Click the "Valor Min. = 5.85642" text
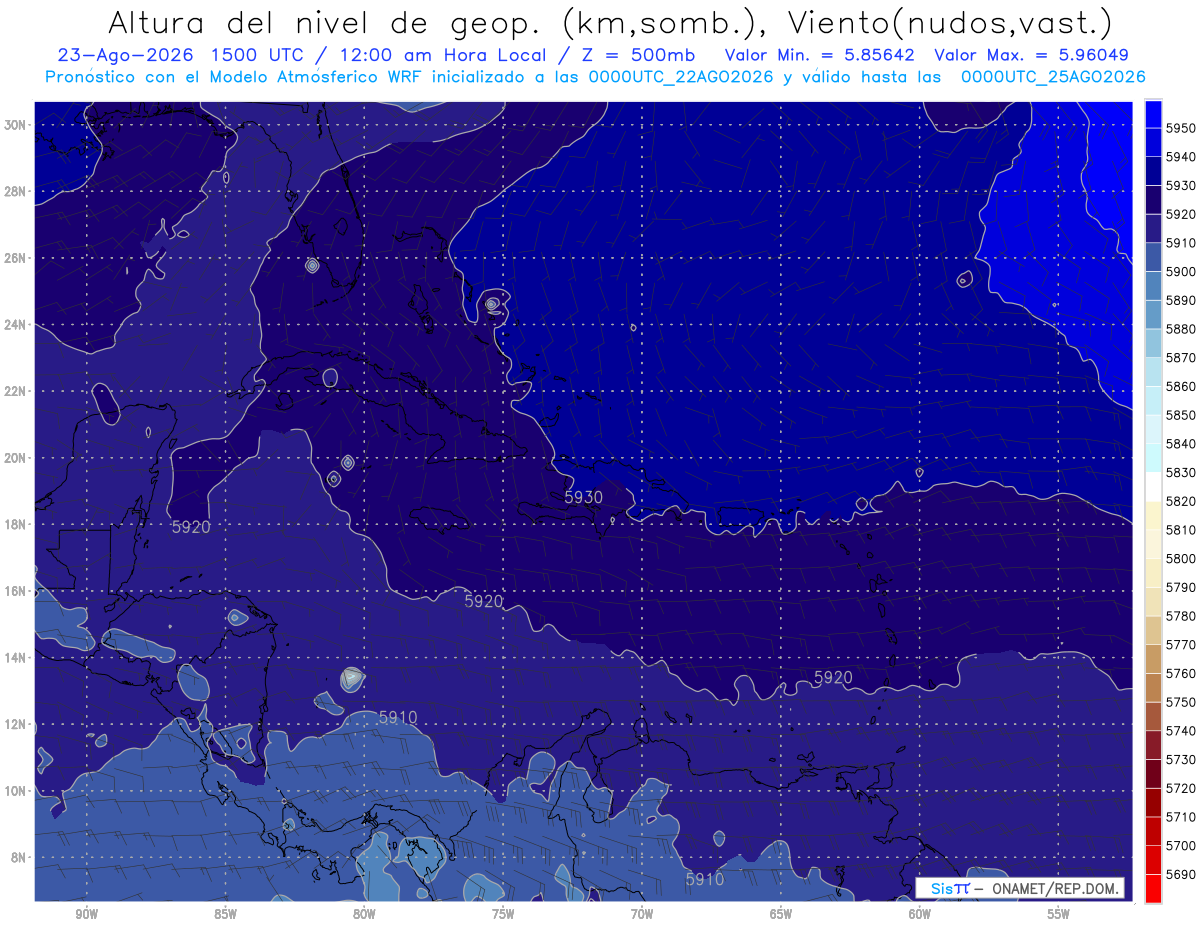This screenshot has height=927, width=1200. (x=819, y=55)
